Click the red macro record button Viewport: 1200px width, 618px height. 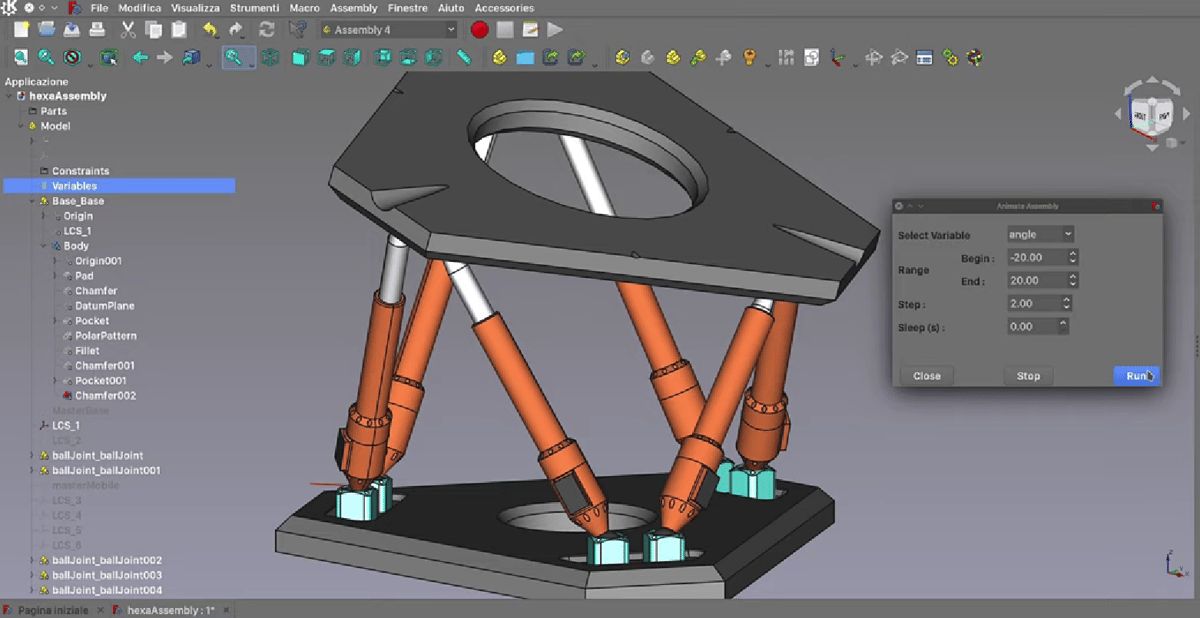coord(480,30)
